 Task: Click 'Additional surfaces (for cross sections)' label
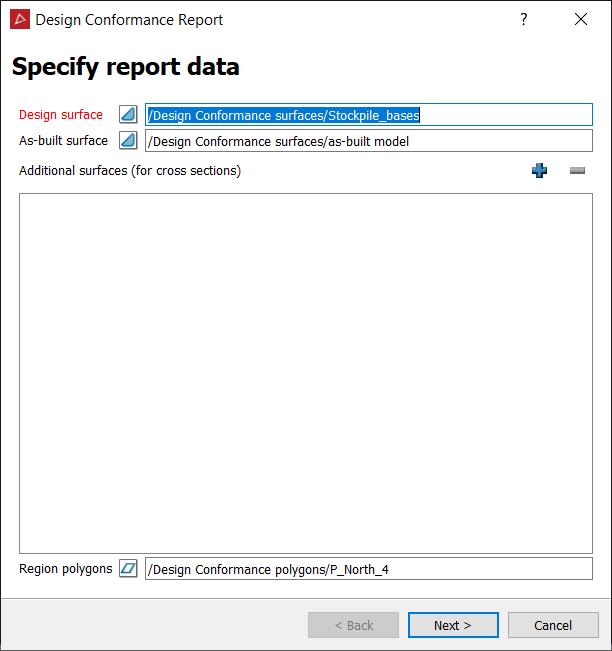pyautogui.click(x=130, y=171)
